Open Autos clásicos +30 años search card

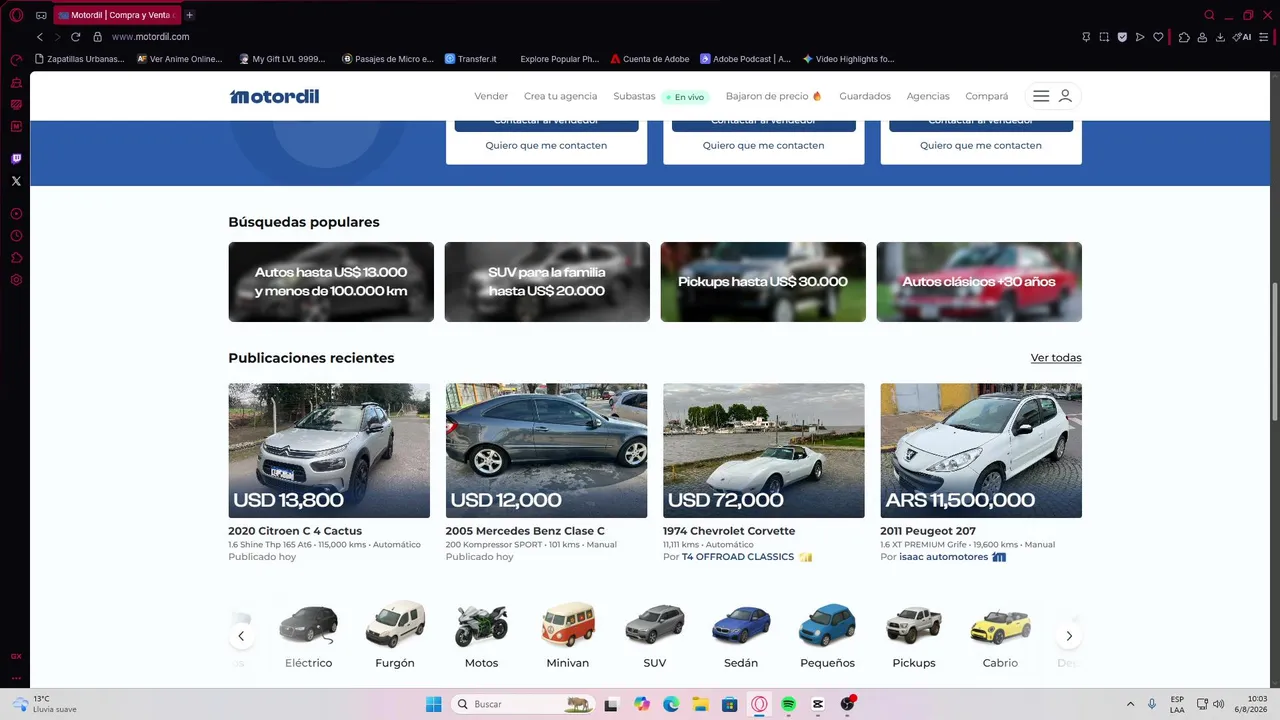(x=979, y=282)
